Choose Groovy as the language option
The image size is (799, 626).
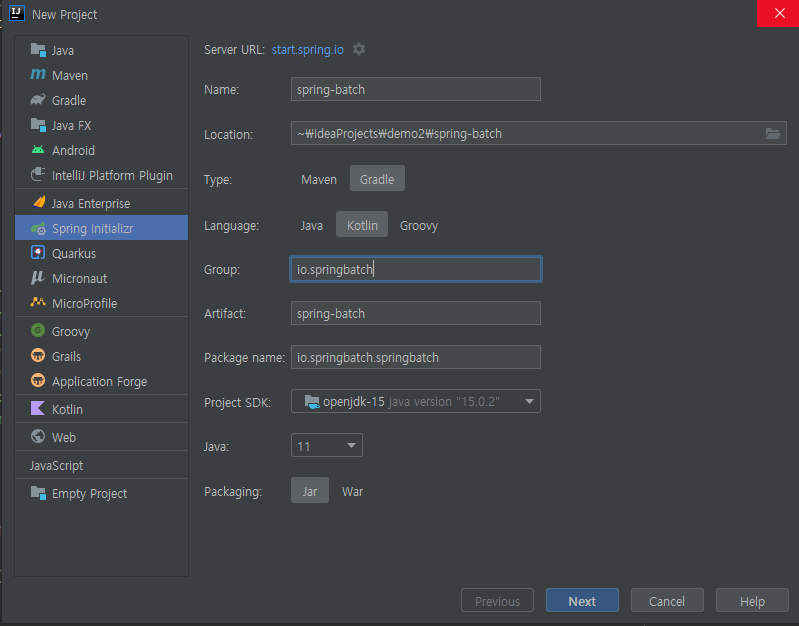419,225
